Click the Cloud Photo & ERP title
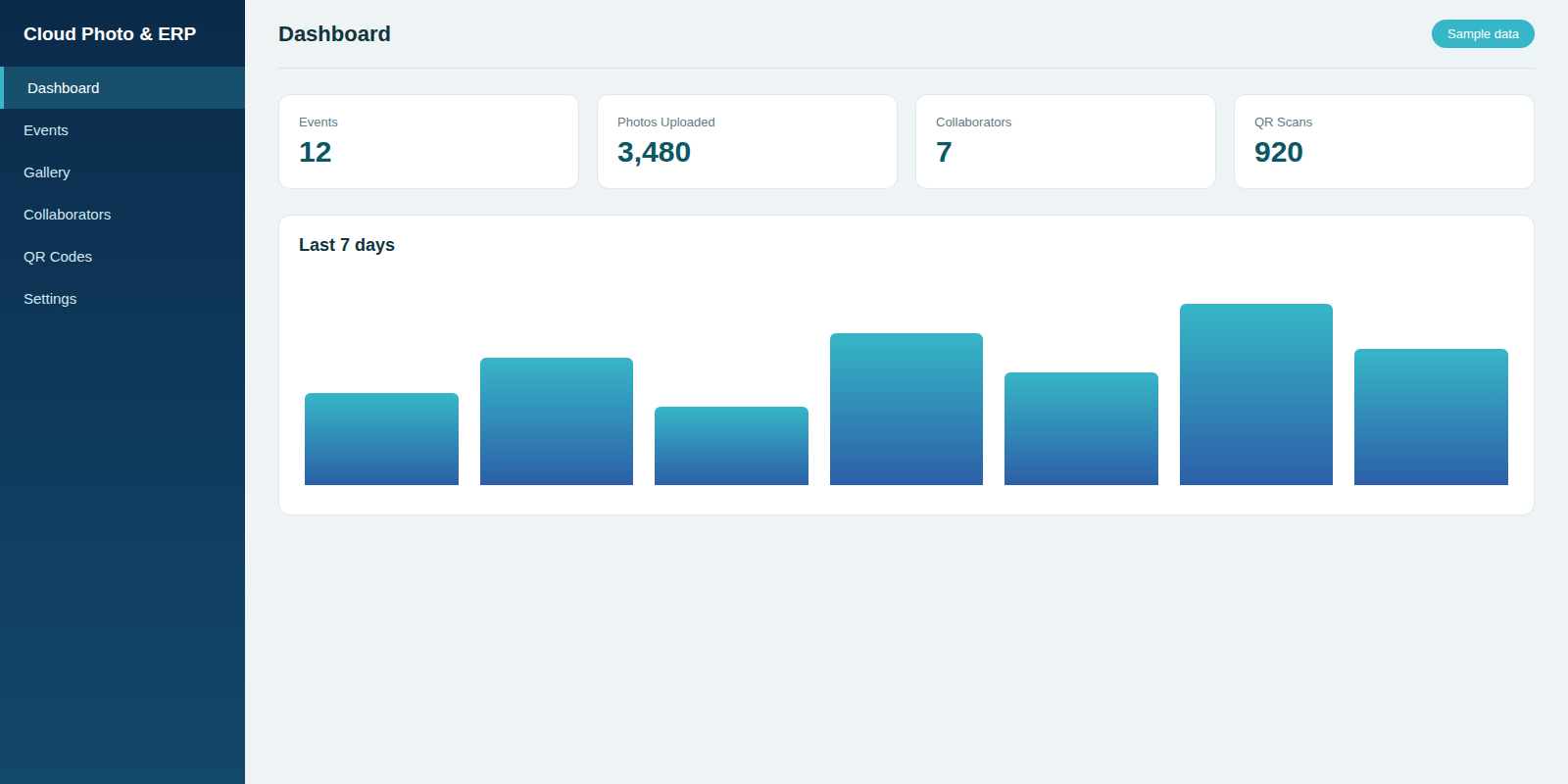This screenshot has width=1568, height=784. click(110, 34)
